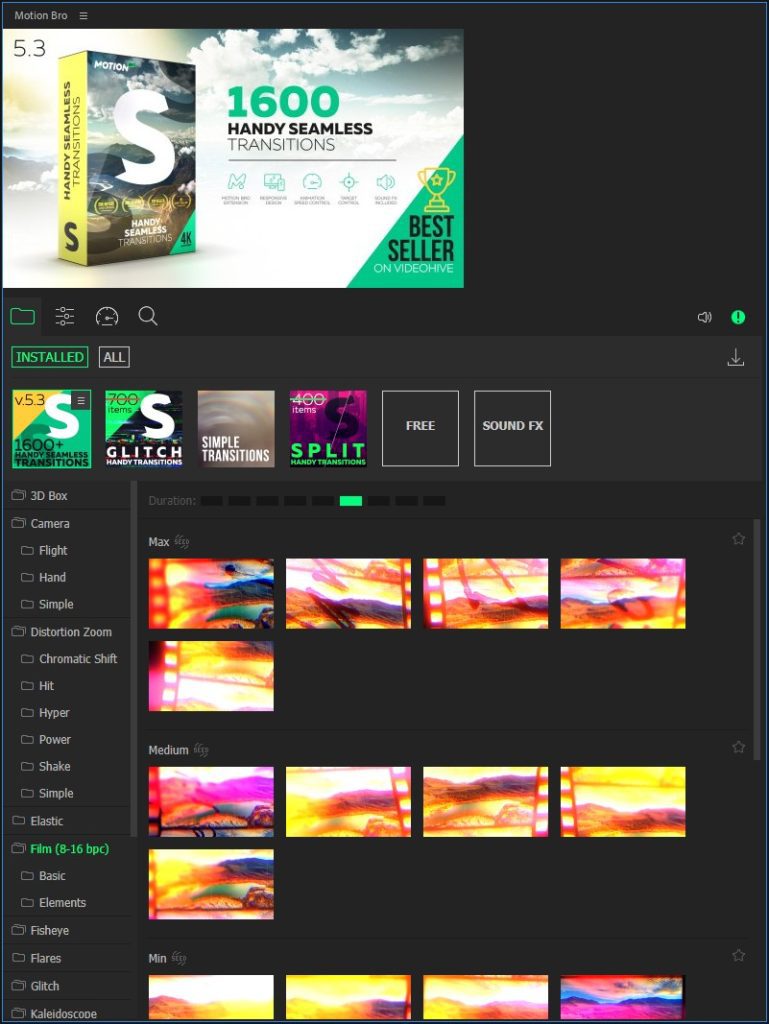Screen dimensions: 769x1024
Task: Favorite the Min group with star icon
Action: pyautogui.click(x=738, y=955)
